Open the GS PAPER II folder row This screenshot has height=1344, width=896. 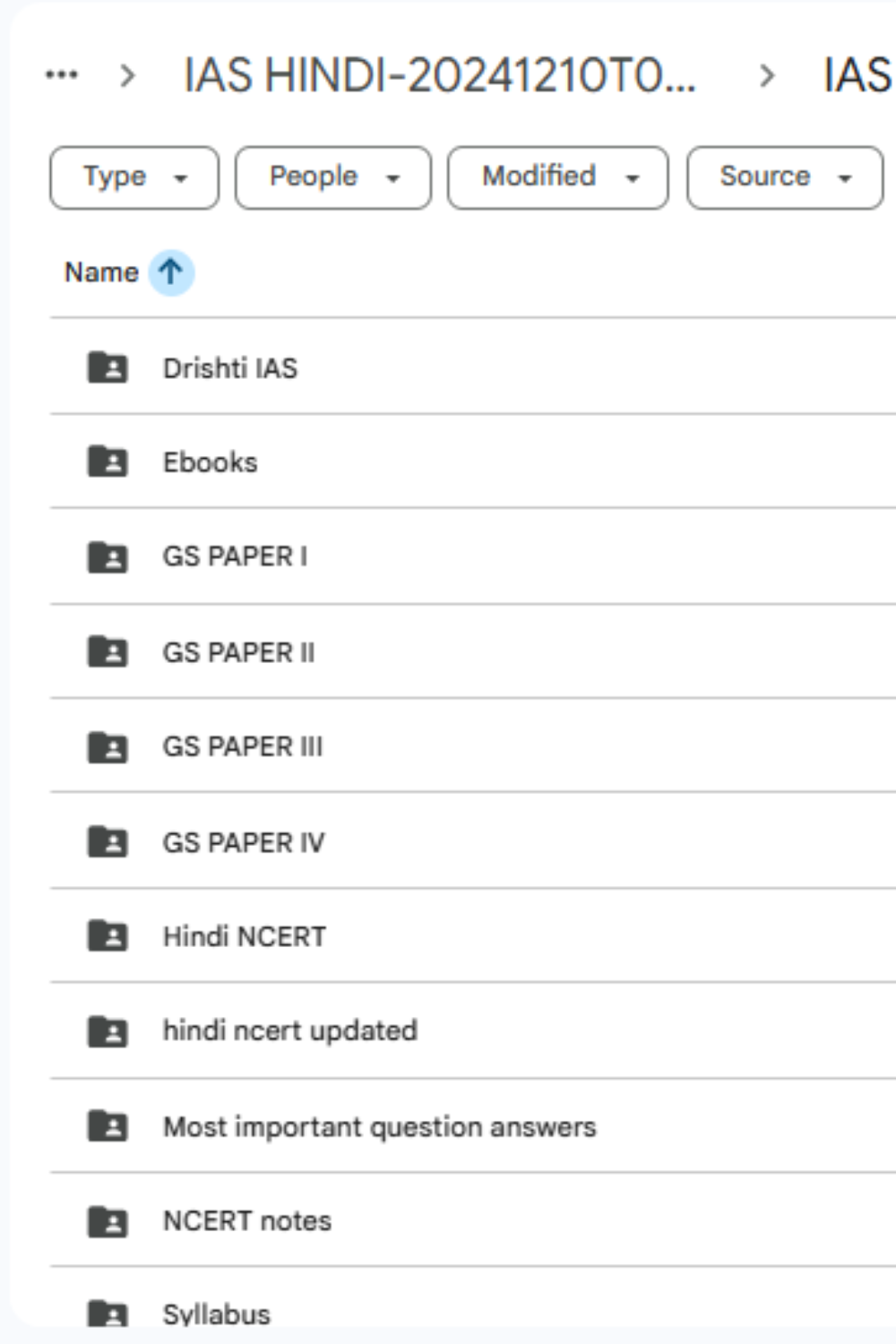click(x=238, y=652)
